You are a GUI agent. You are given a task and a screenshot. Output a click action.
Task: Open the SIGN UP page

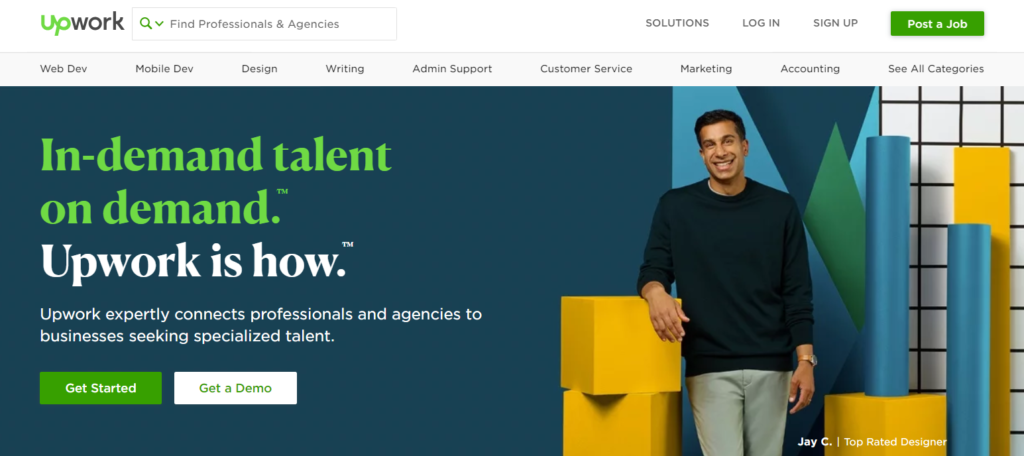835,23
